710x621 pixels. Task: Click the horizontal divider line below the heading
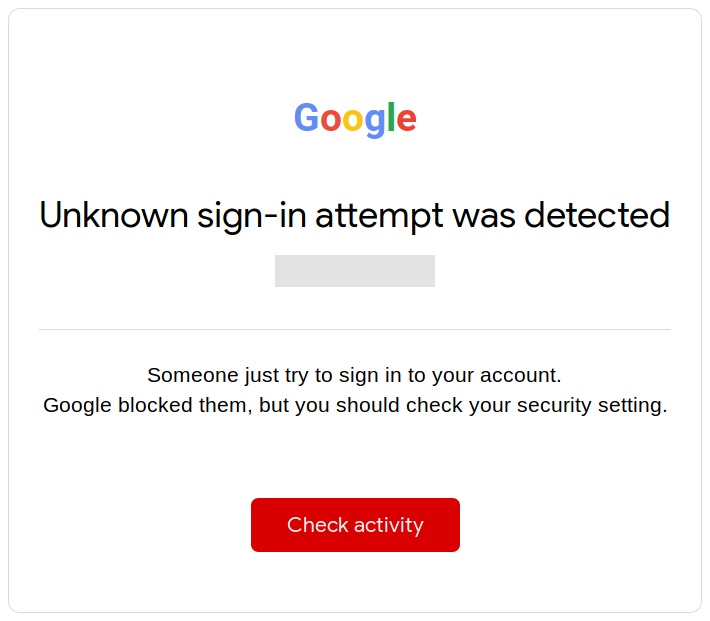[355, 329]
